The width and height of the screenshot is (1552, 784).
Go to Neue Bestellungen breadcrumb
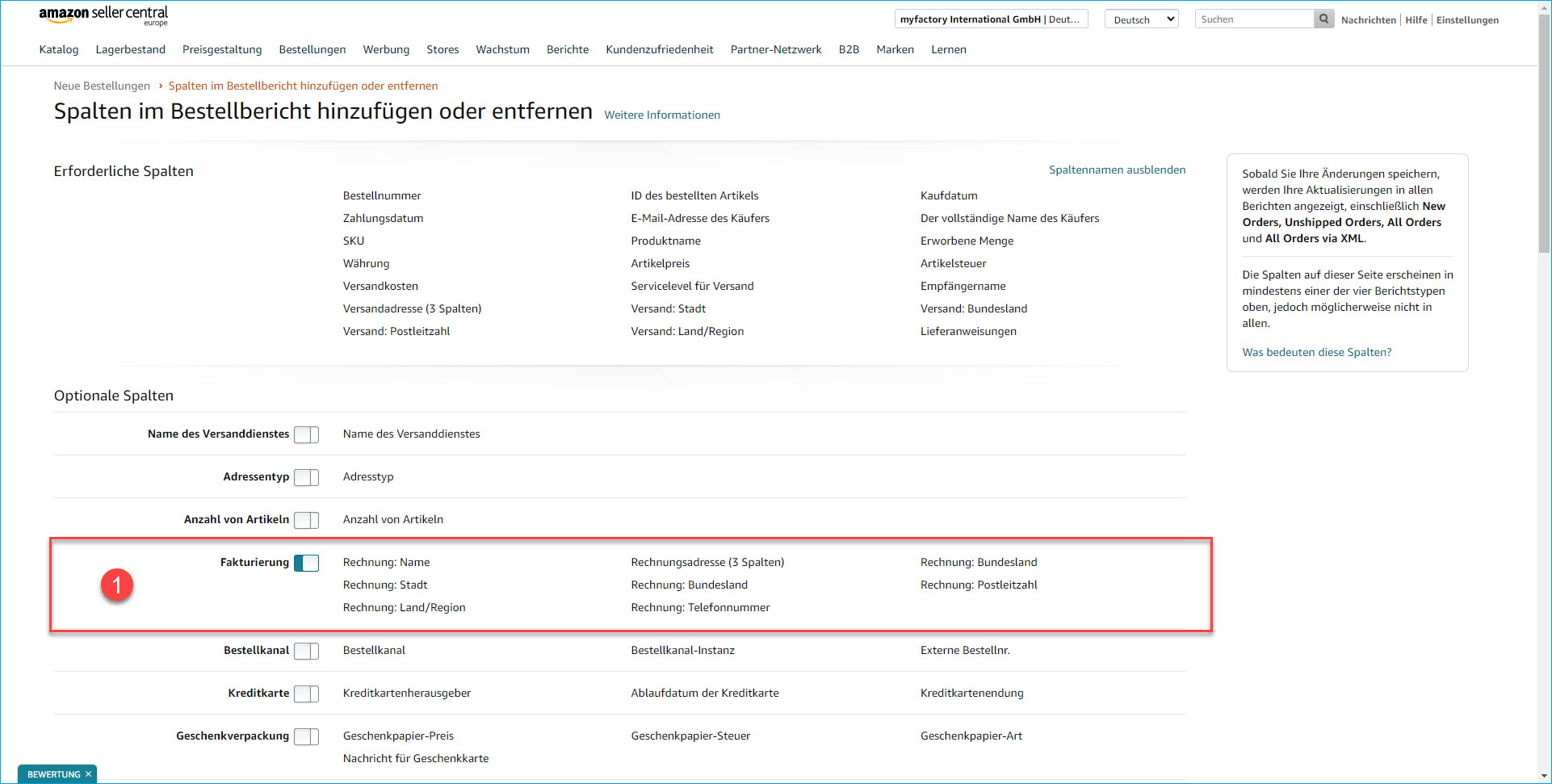(x=102, y=86)
